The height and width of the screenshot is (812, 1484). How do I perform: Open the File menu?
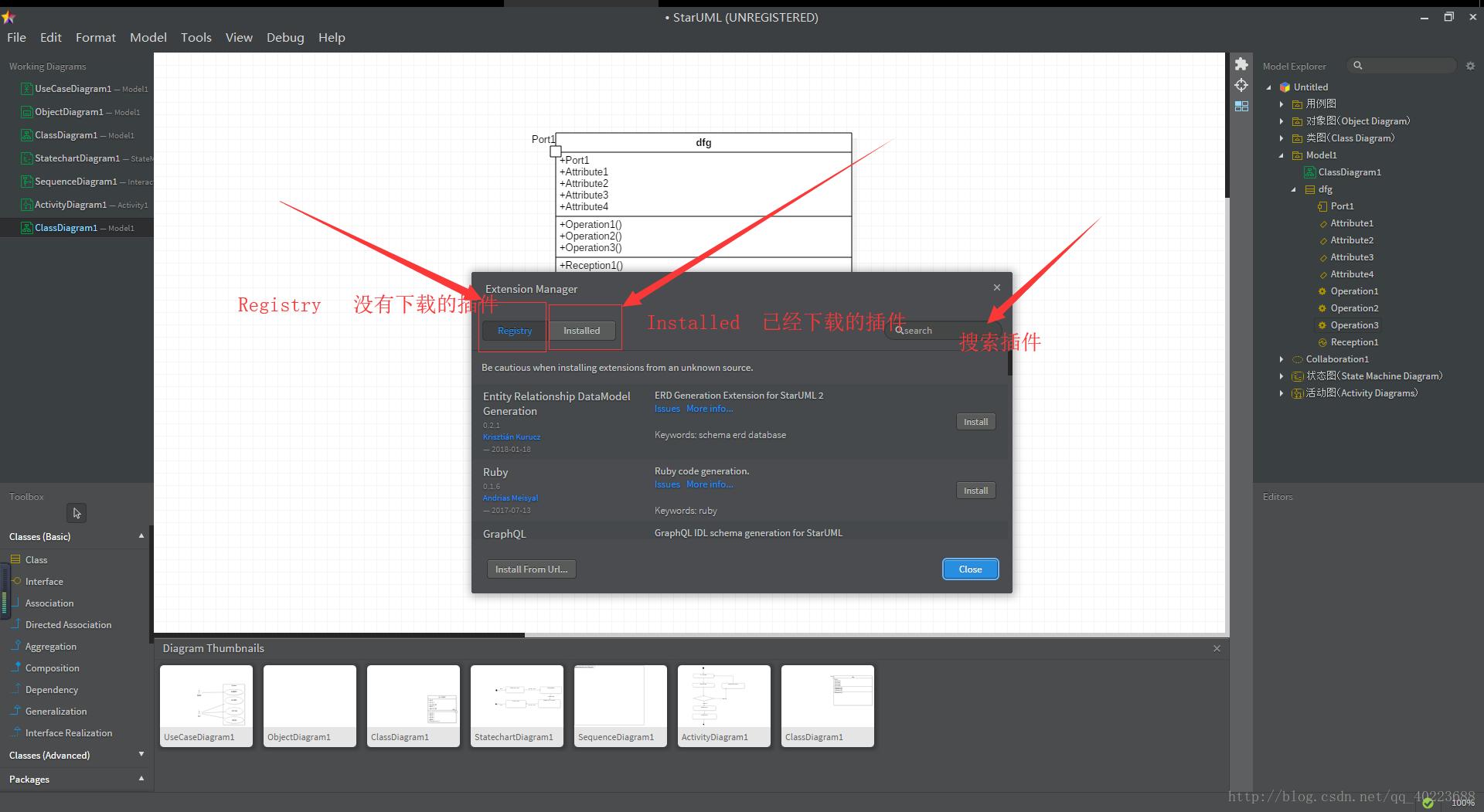pos(16,37)
